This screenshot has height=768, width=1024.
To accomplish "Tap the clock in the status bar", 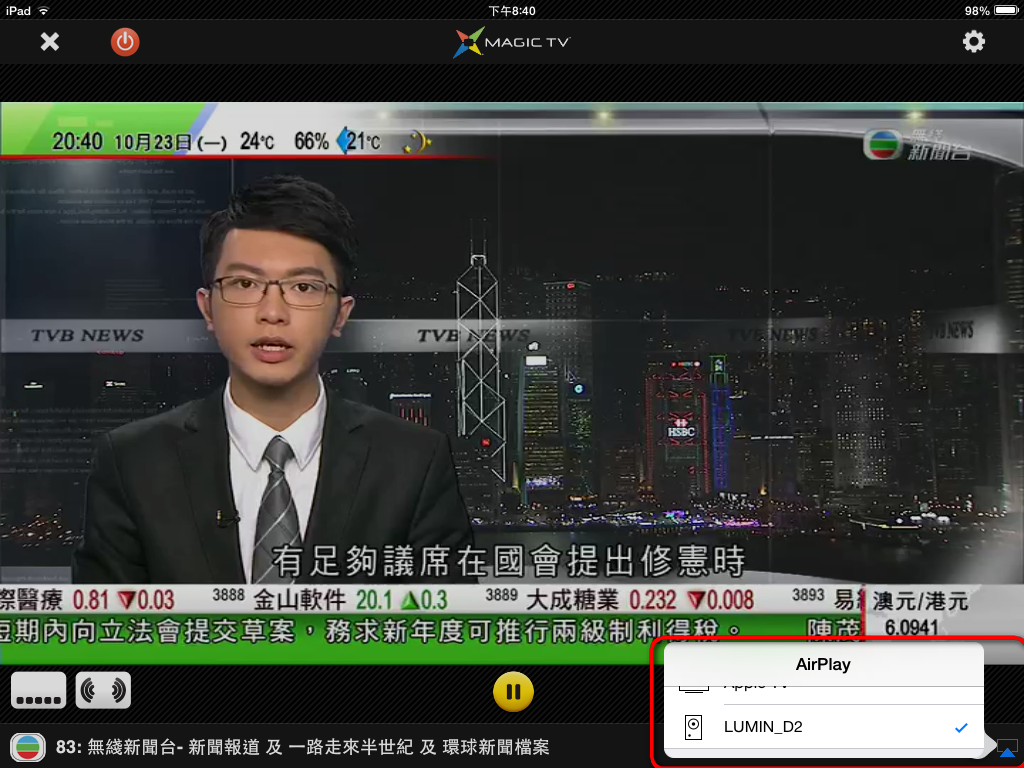I will [511, 10].
